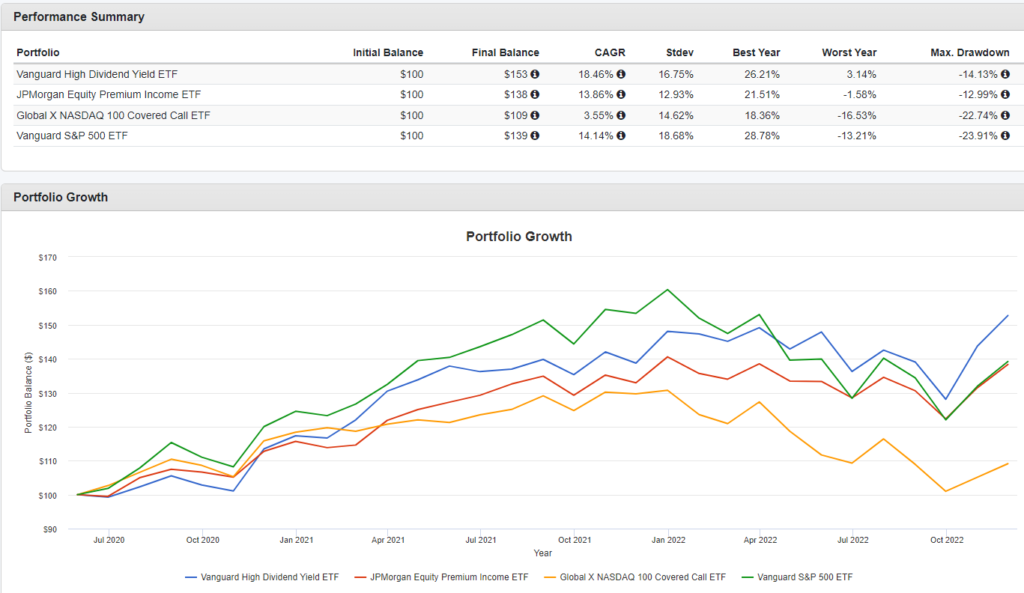Click the Final Balance column header

click(x=505, y=52)
